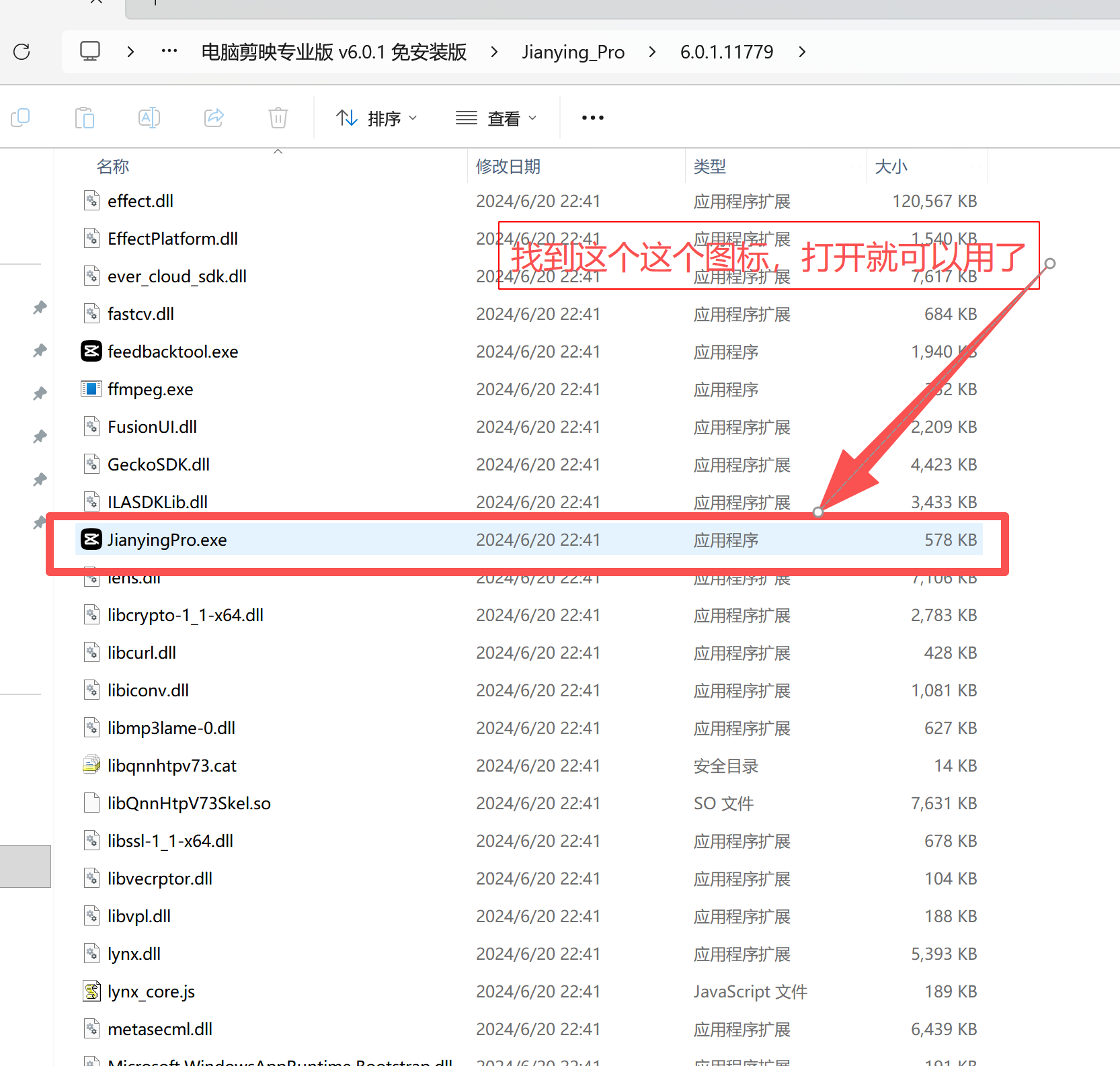Expand chevron after the This PC icon

click(130, 52)
